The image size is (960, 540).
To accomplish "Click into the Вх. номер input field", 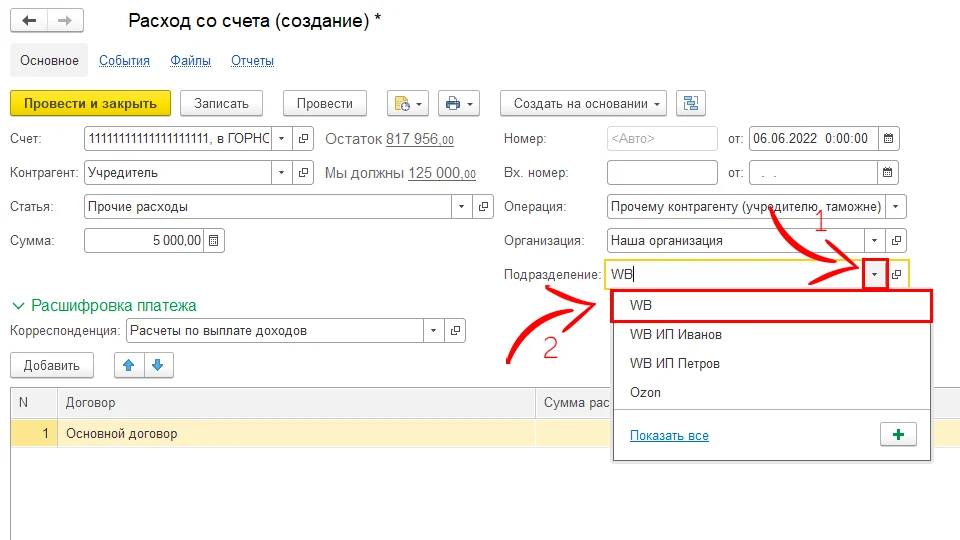I will click(661, 173).
